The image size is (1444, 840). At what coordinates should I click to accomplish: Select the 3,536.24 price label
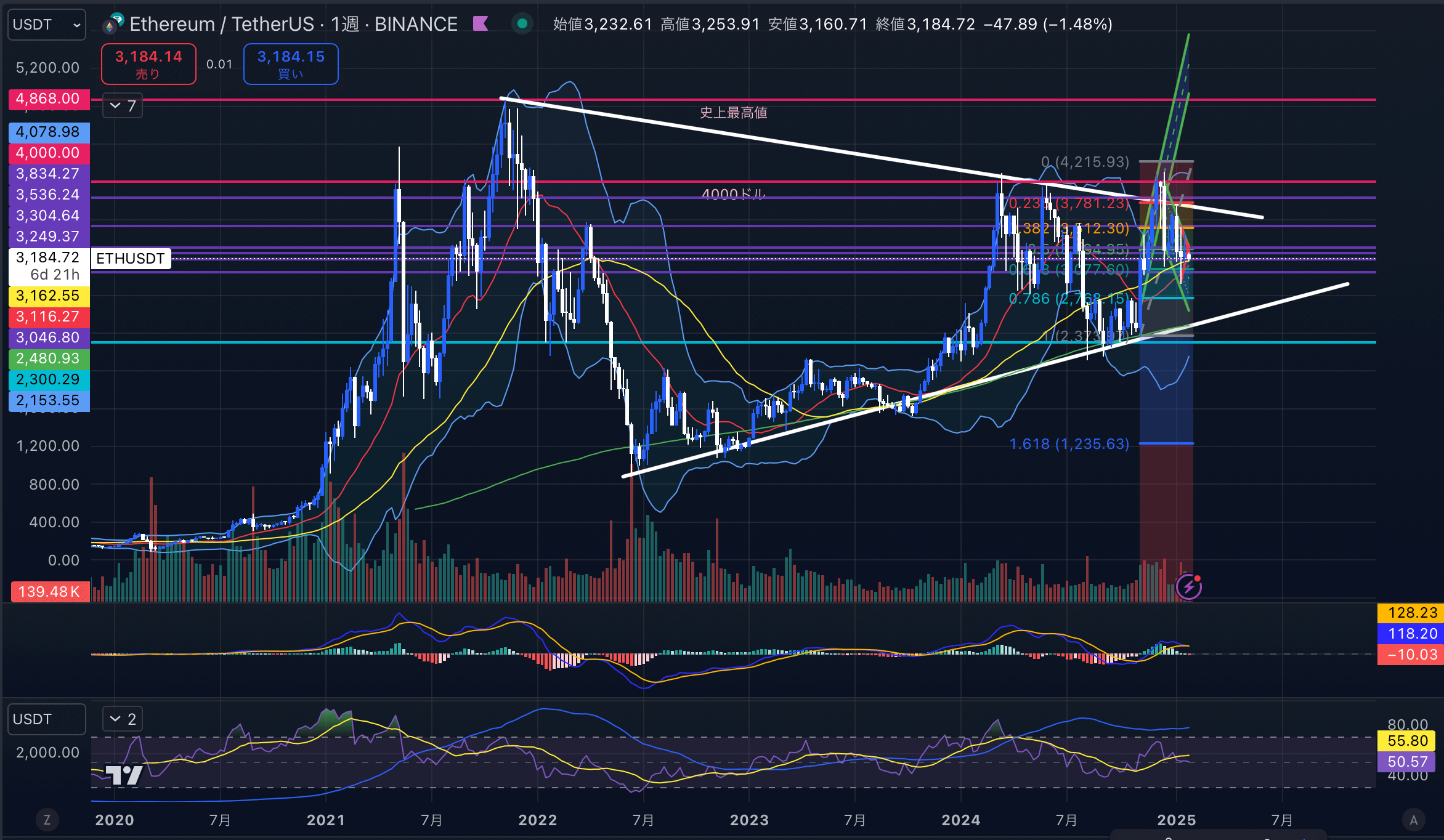pyautogui.click(x=49, y=195)
